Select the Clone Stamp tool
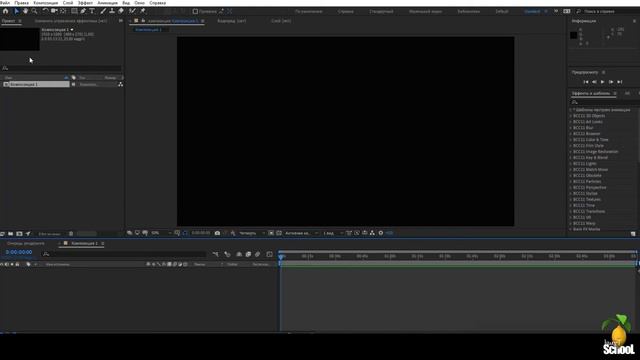 112,11
